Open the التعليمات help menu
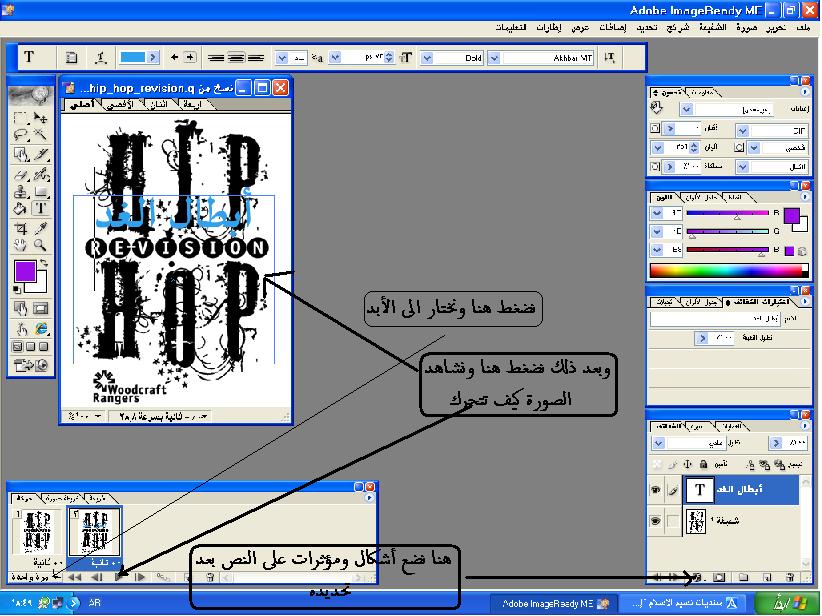 [511, 28]
